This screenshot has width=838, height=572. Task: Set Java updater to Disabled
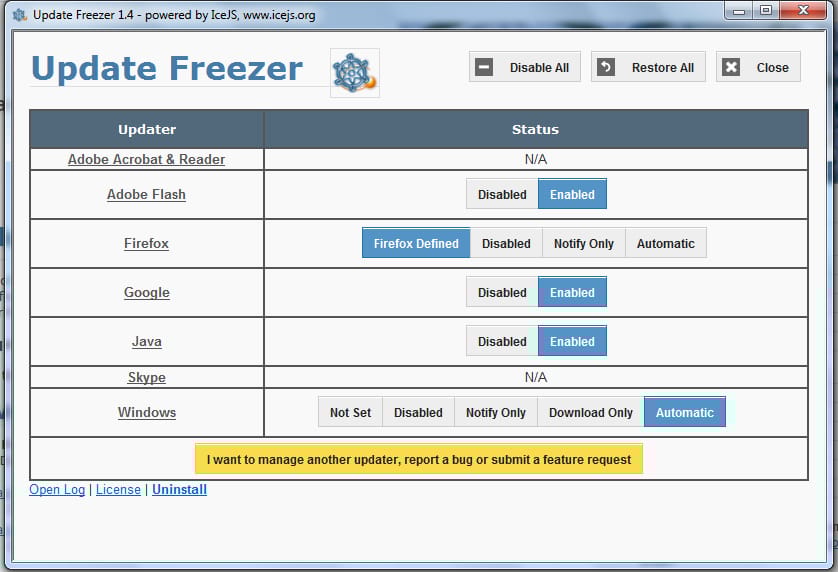tap(502, 342)
